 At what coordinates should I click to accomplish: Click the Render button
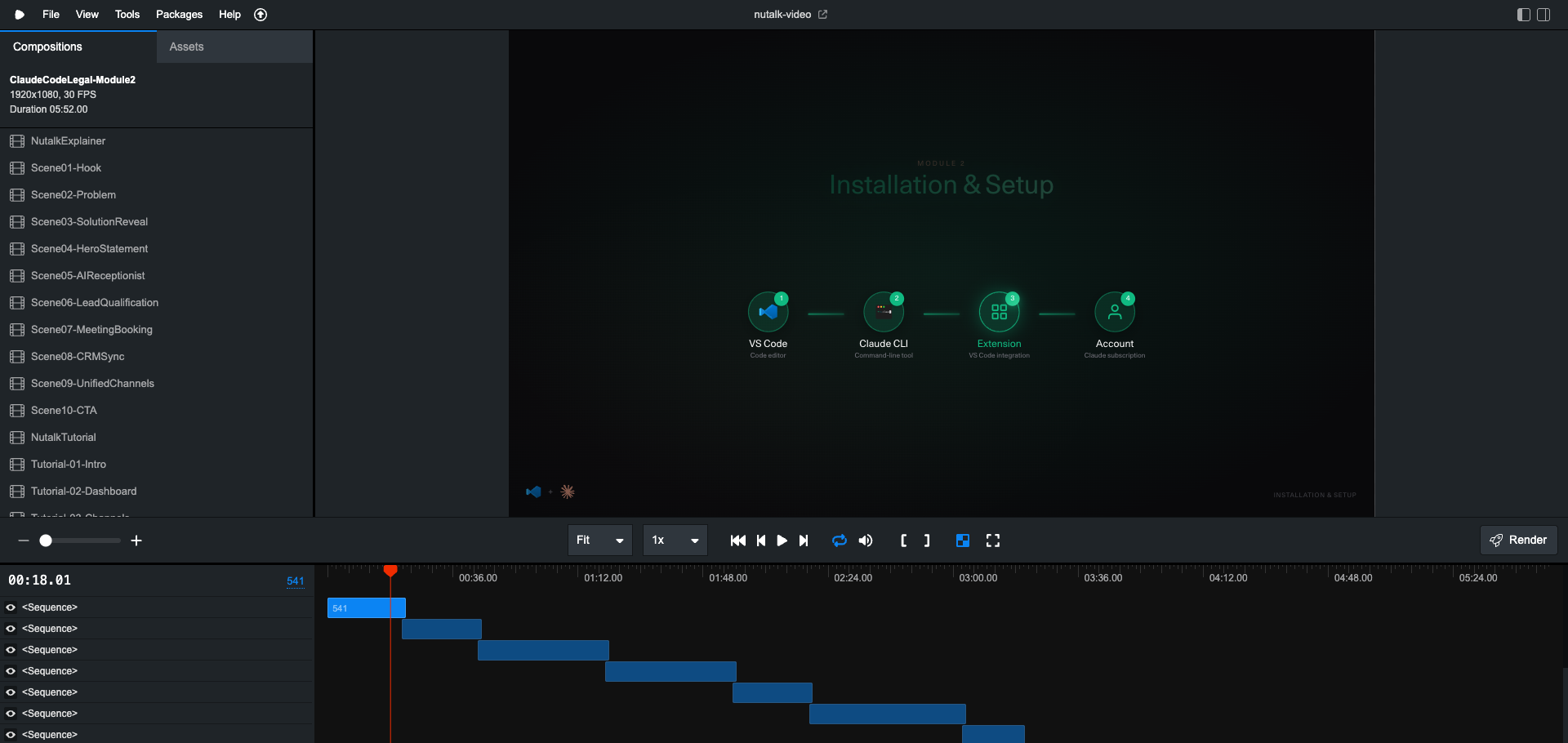[1518, 540]
